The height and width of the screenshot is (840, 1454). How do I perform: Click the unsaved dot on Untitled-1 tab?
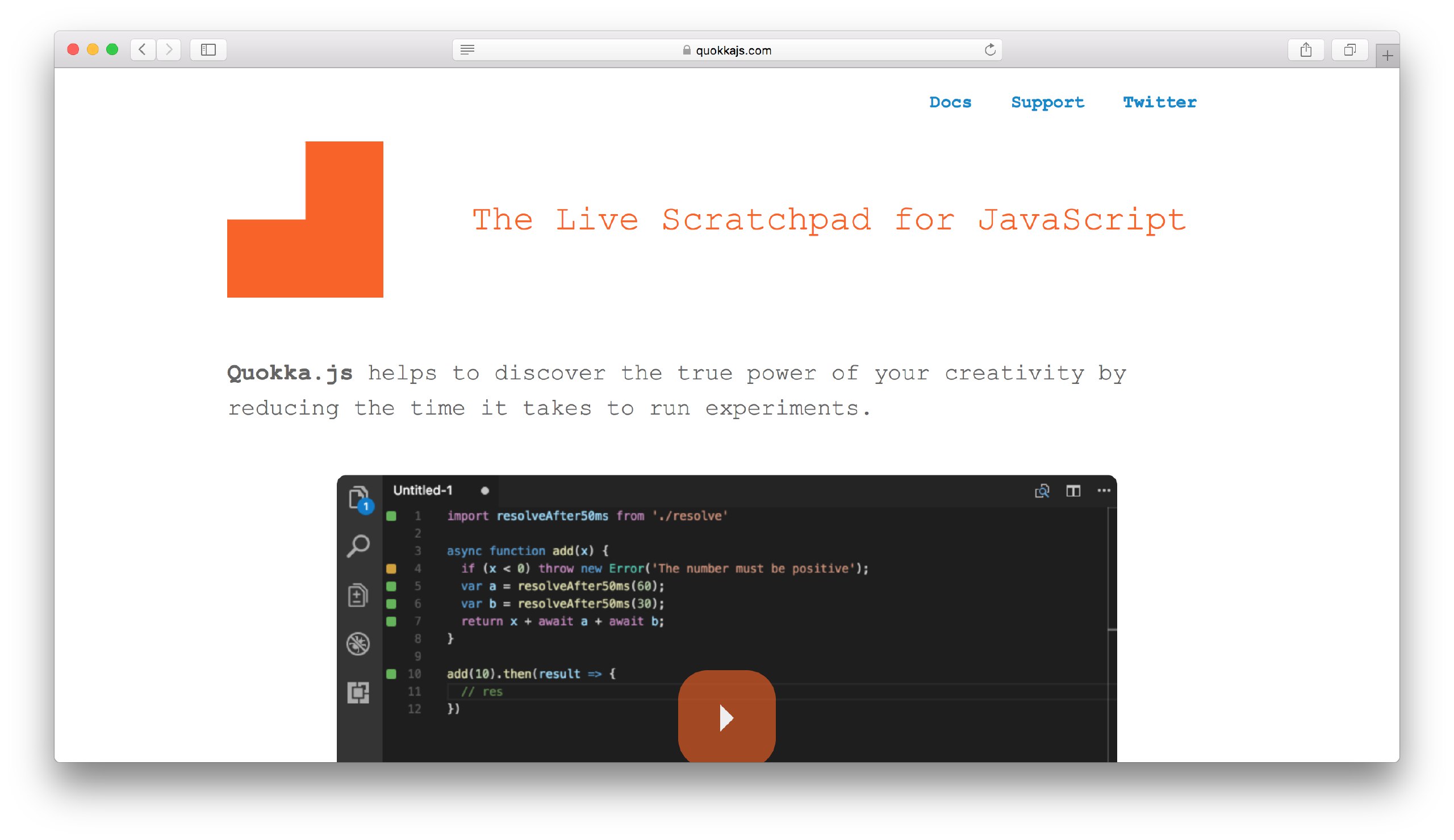(x=484, y=490)
